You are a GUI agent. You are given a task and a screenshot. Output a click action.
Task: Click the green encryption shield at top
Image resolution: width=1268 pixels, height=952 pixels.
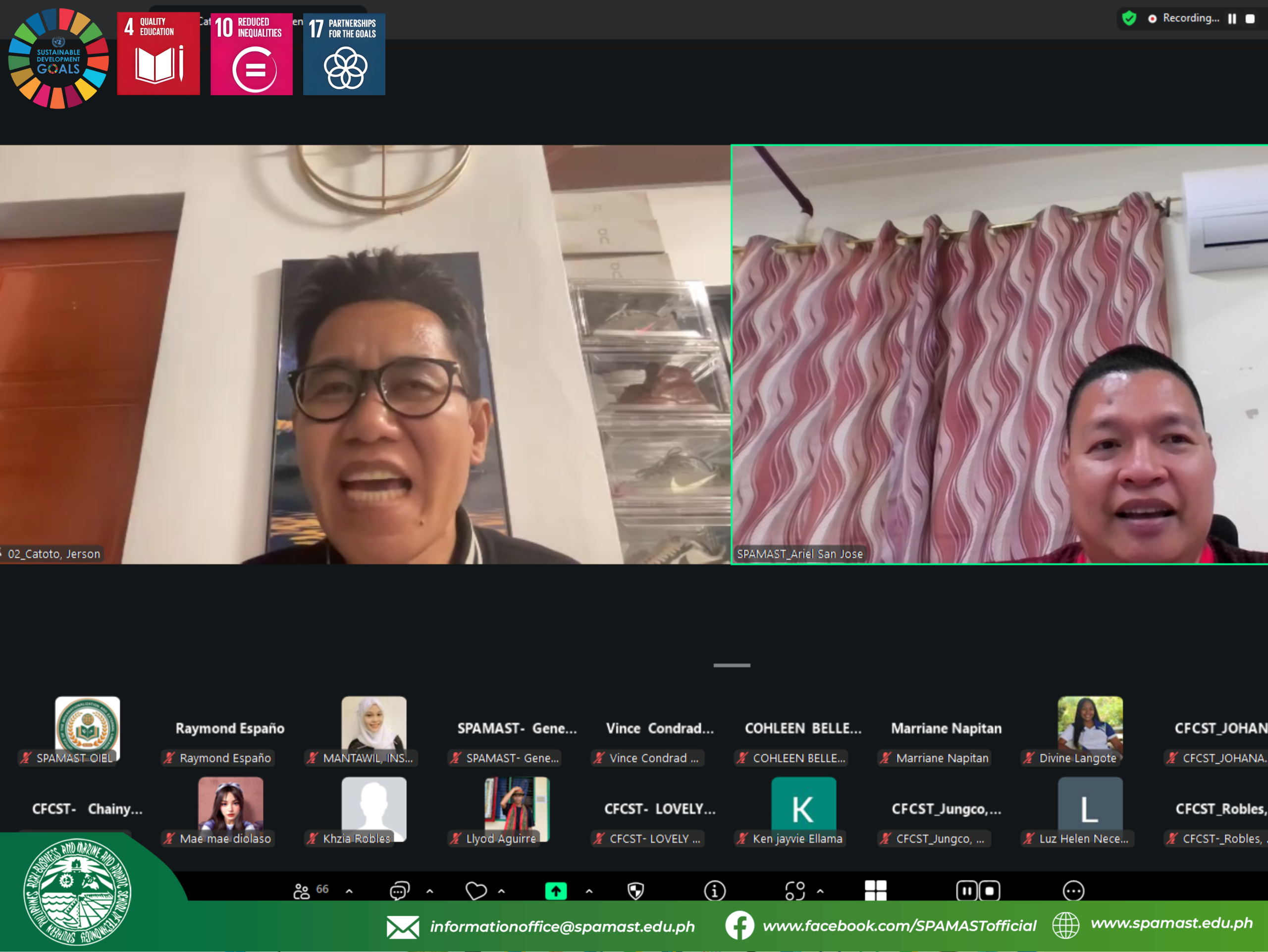tap(1129, 18)
